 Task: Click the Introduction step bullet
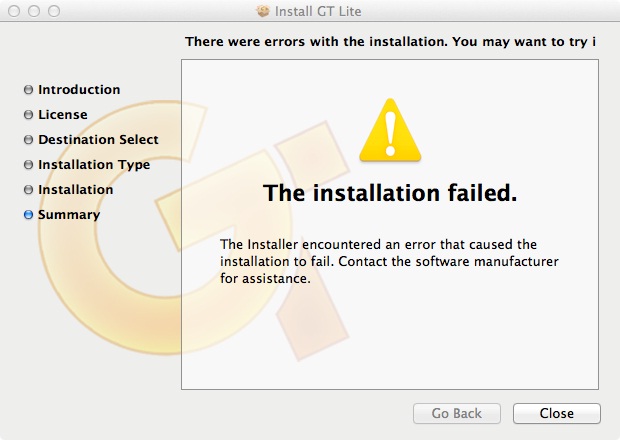tap(28, 90)
